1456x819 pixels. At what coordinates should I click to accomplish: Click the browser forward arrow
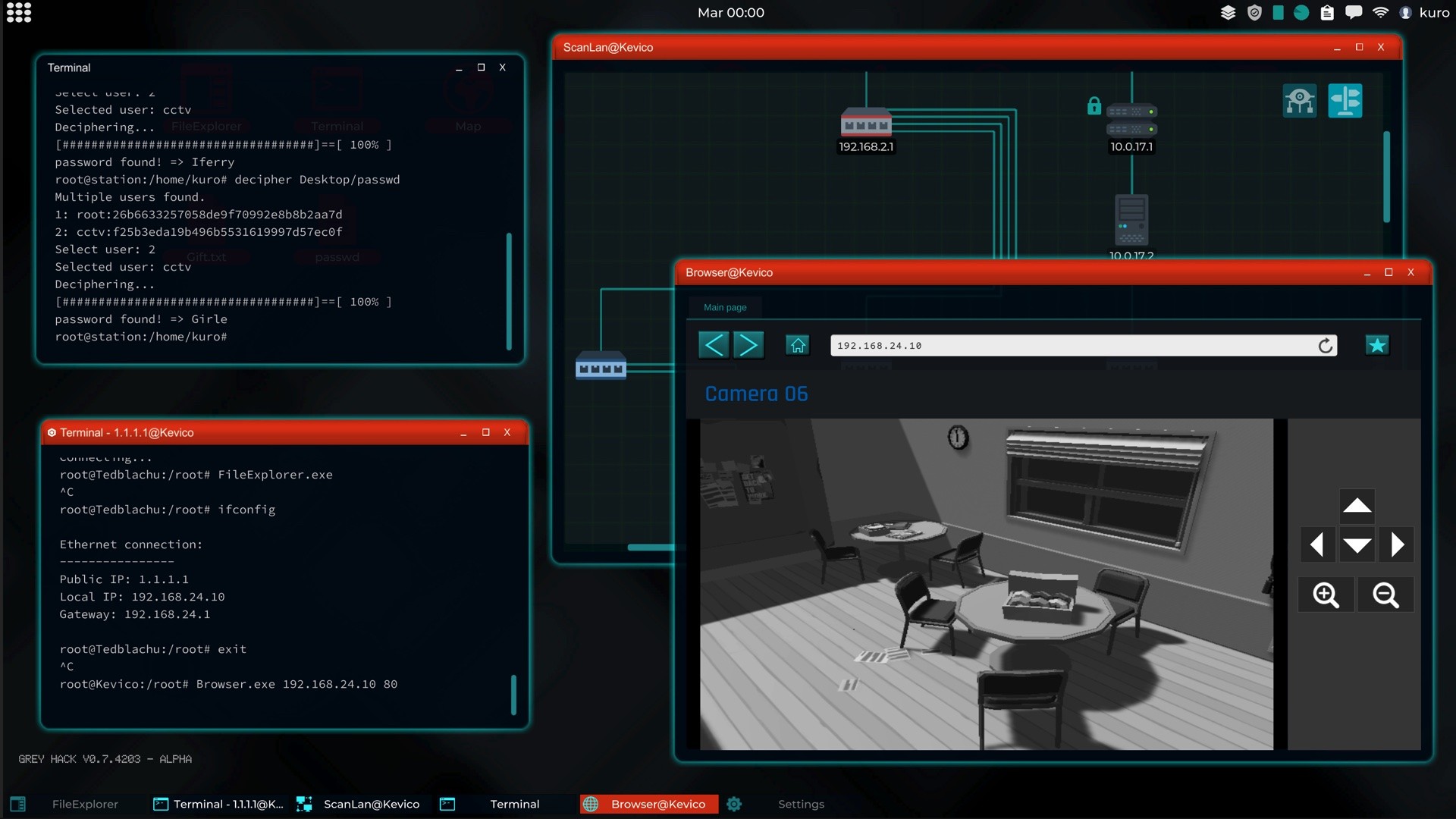point(748,344)
